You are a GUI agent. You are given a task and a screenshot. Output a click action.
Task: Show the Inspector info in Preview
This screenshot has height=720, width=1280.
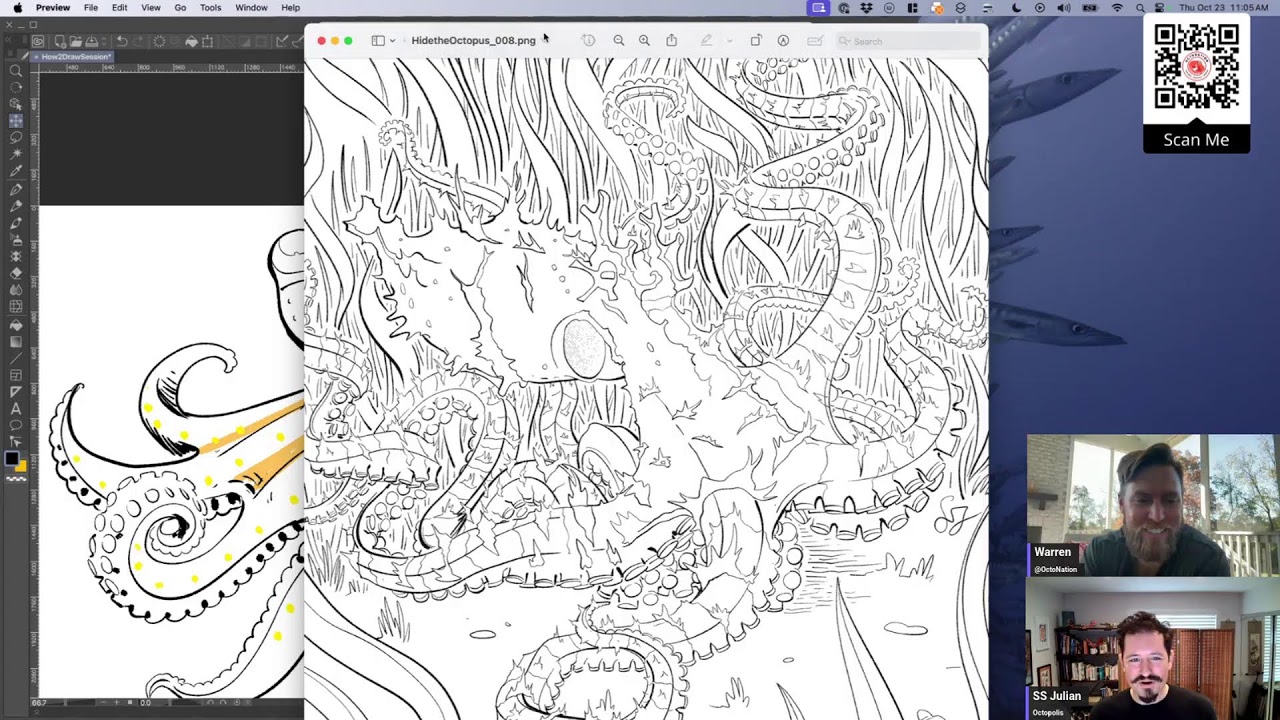(588, 41)
